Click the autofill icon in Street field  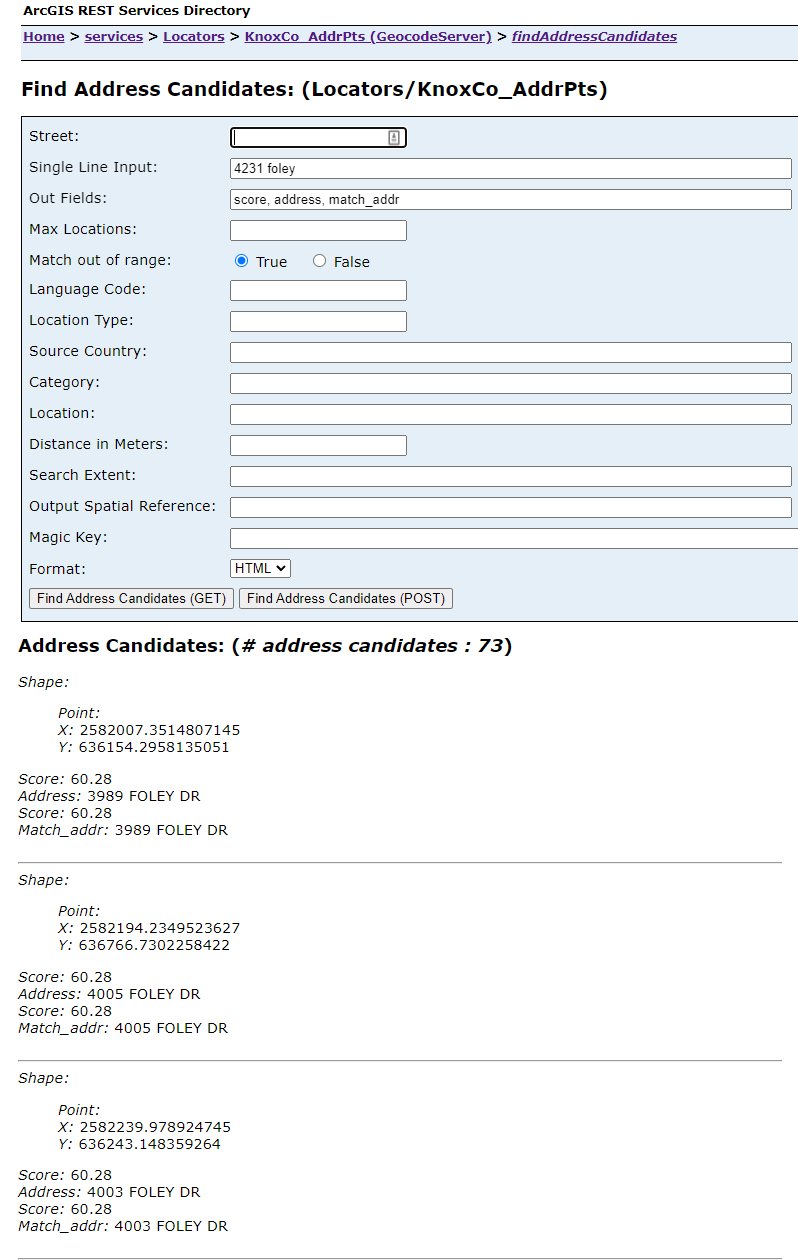pyautogui.click(x=394, y=138)
